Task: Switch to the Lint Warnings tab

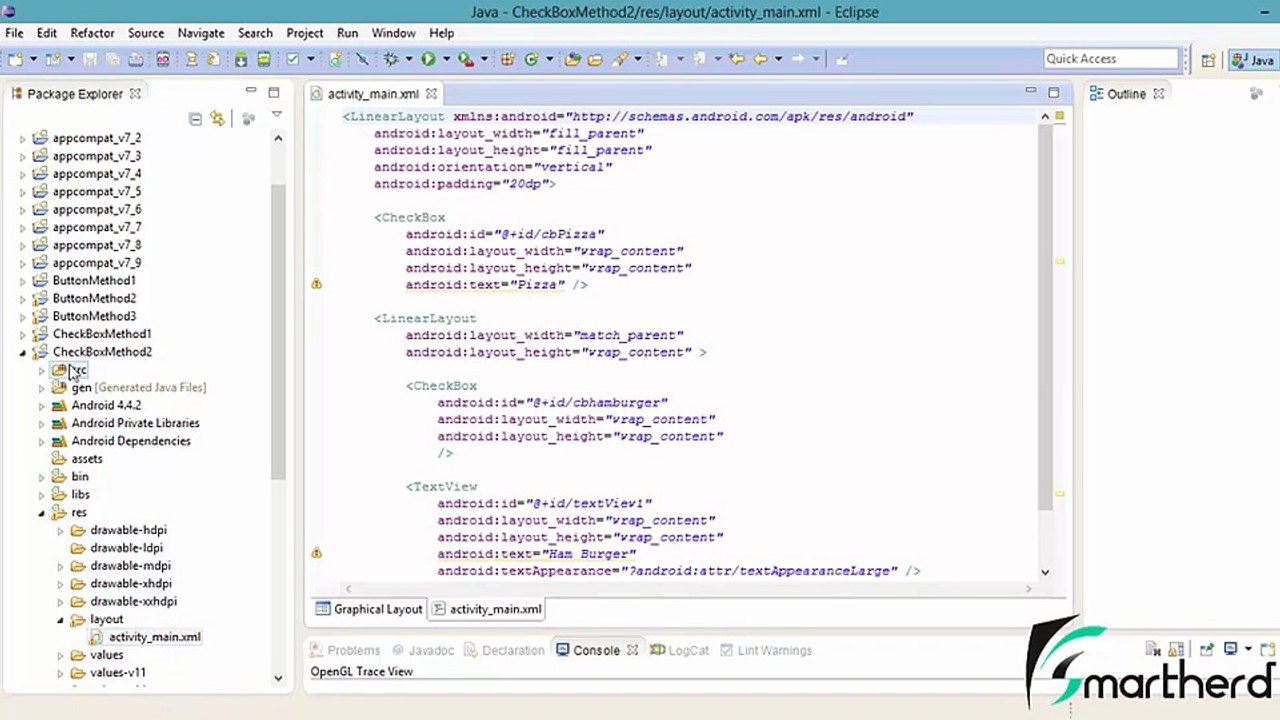Action: point(766,650)
